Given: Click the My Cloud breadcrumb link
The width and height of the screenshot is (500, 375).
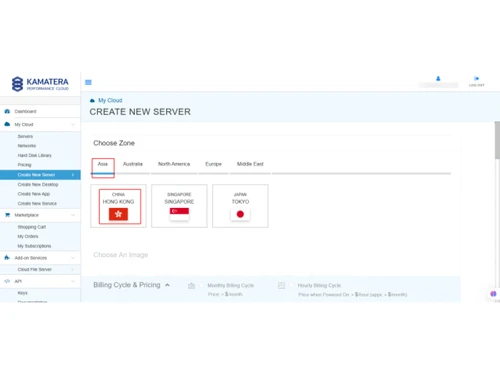Looking at the screenshot, I should (110, 100).
